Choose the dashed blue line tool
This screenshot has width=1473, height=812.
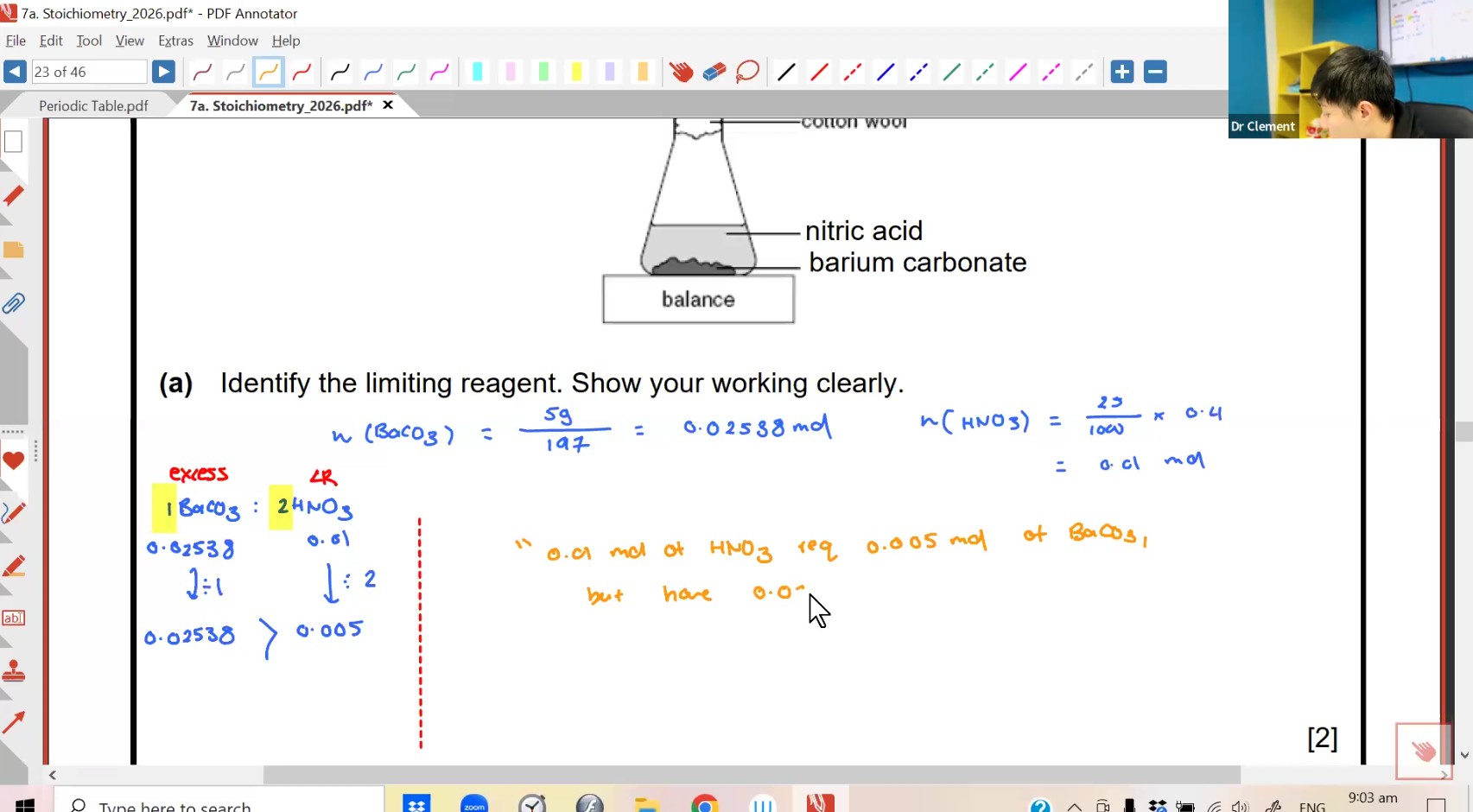(918, 72)
